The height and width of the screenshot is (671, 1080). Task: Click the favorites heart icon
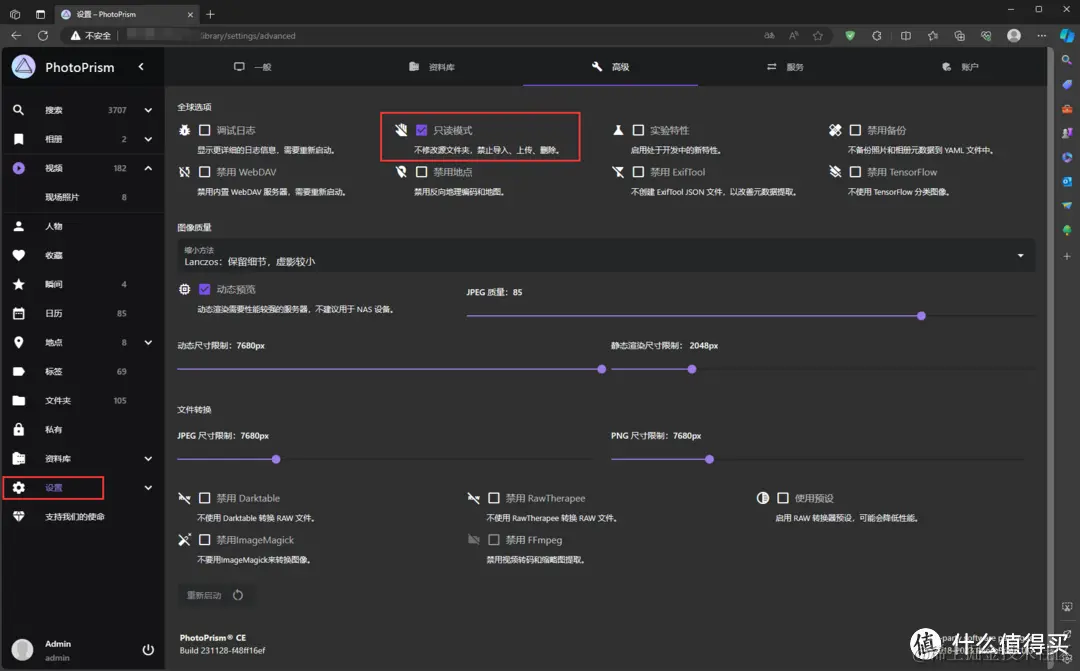(x=19, y=255)
